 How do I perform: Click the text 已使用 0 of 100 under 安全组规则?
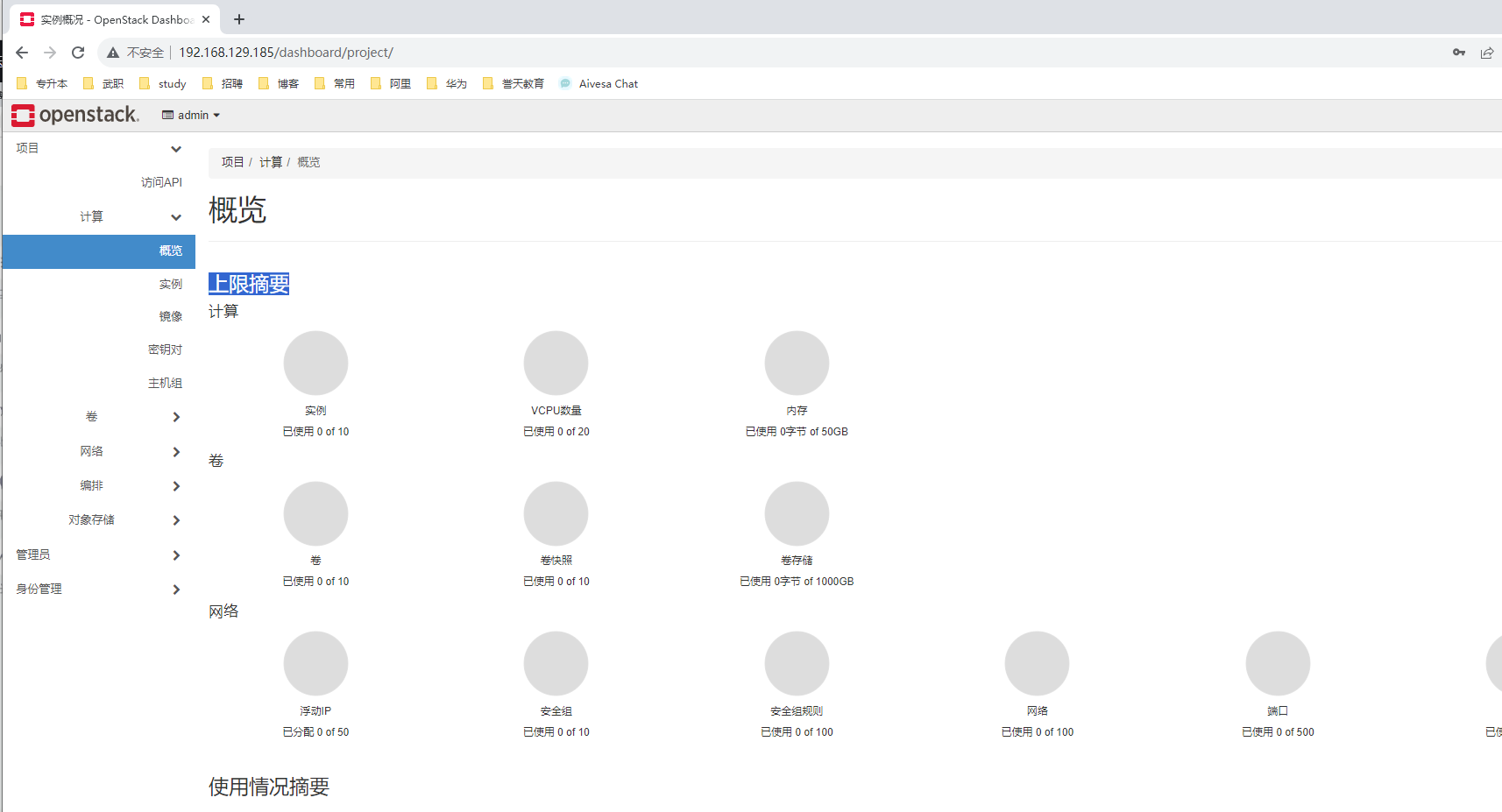797,732
